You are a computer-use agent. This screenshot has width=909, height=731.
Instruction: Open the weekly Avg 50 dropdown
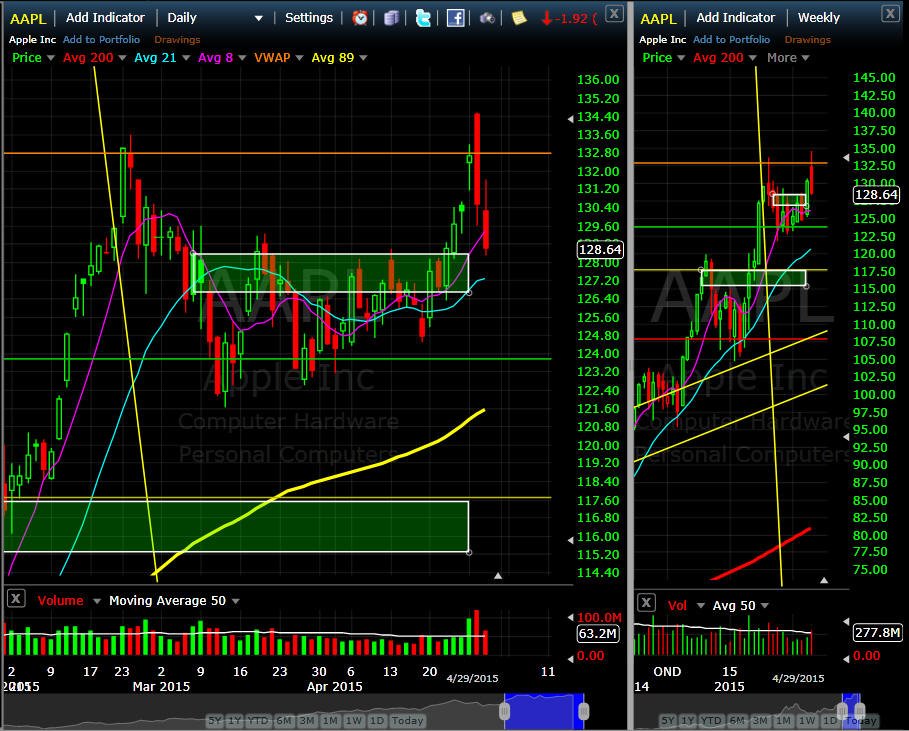tap(765, 606)
